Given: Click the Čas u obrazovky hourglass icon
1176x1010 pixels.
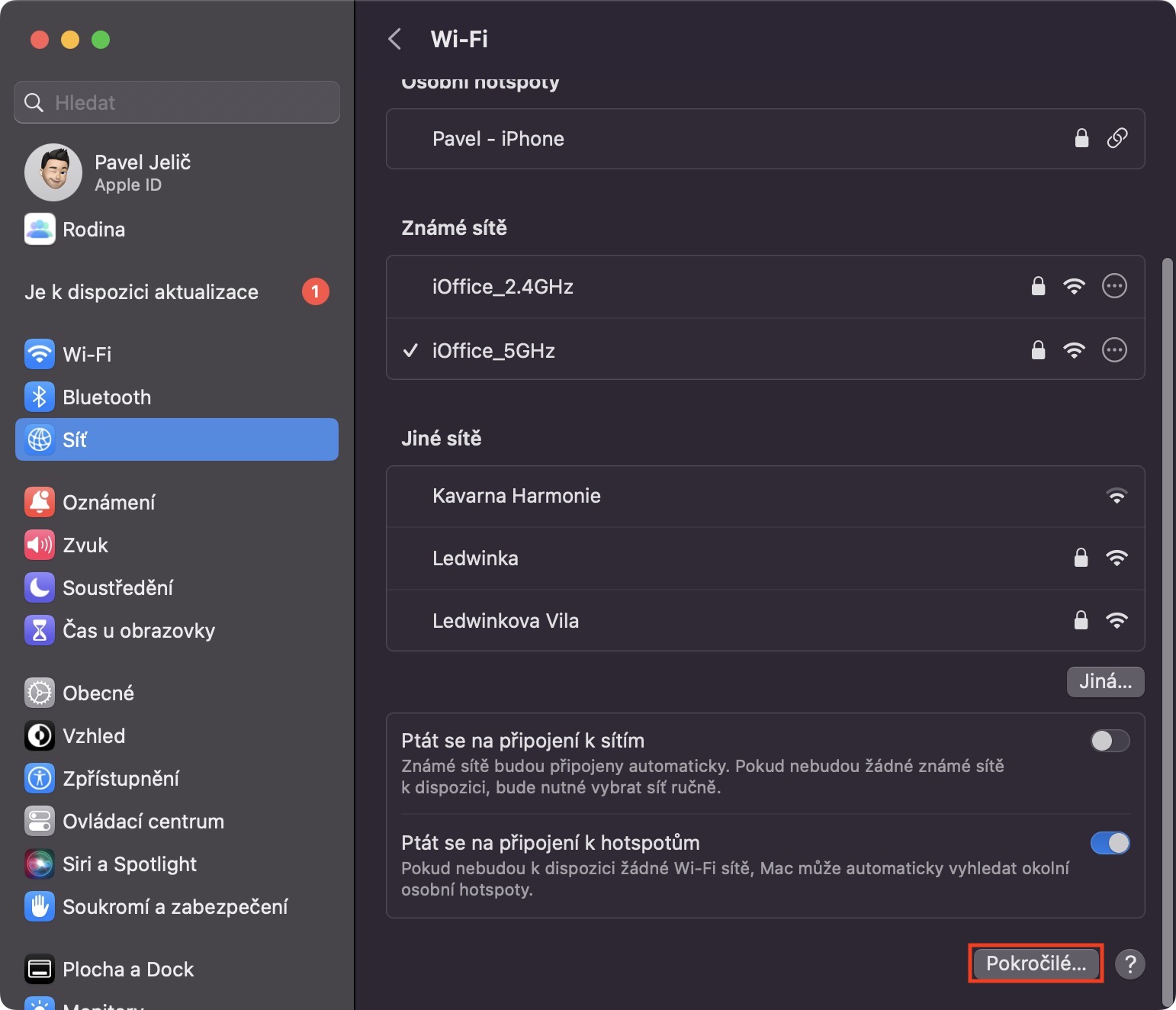Looking at the screenshot, I should click(x=40, y=630).
